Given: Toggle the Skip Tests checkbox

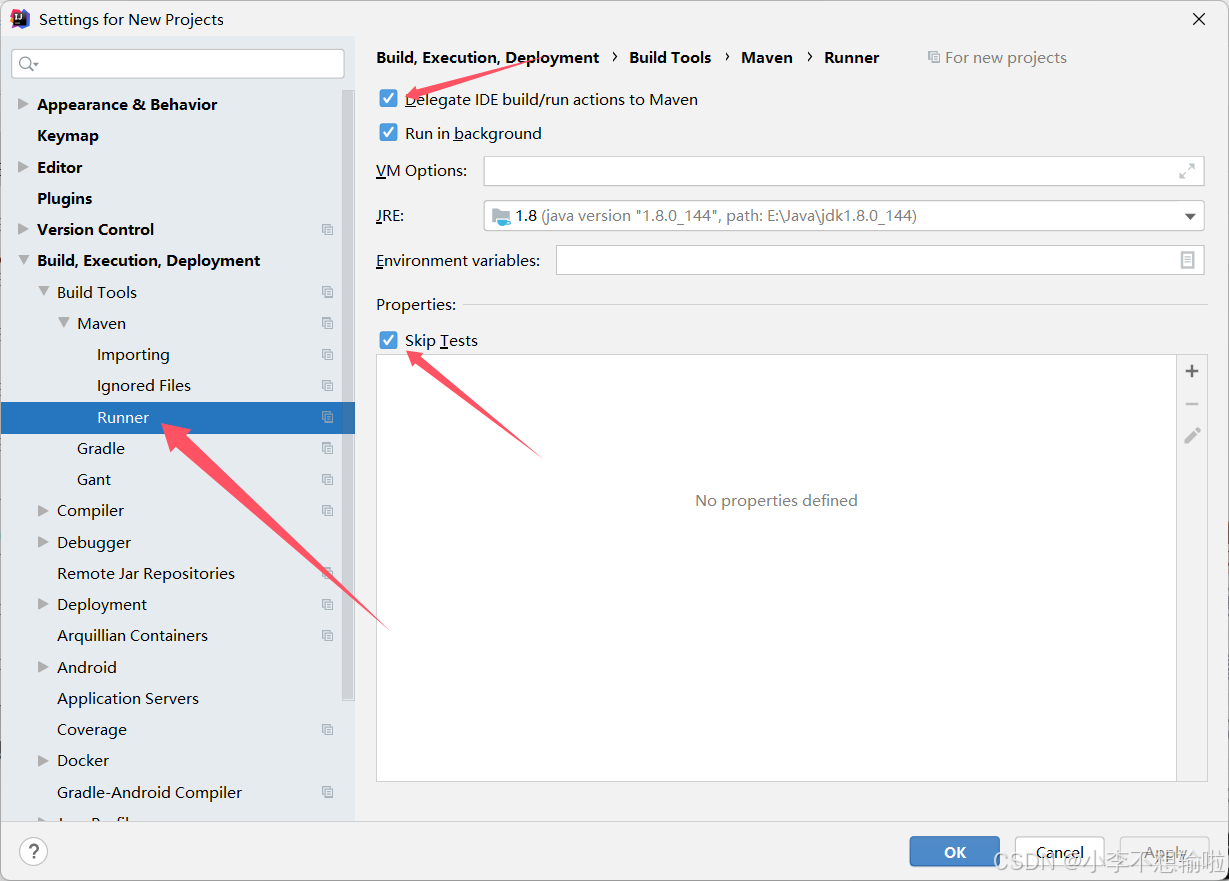Looking at the screenshot, I should pos(389,340).
